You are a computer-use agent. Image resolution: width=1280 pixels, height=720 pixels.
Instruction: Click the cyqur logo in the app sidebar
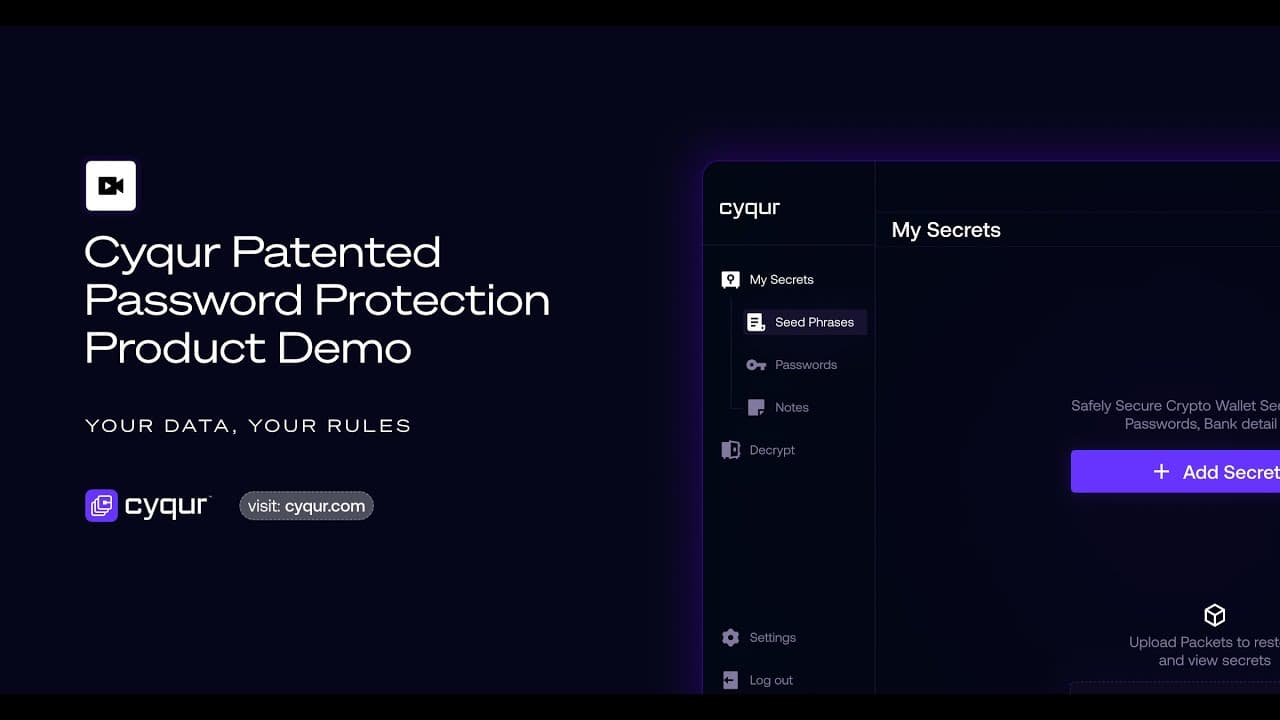(x=749, y=209)
